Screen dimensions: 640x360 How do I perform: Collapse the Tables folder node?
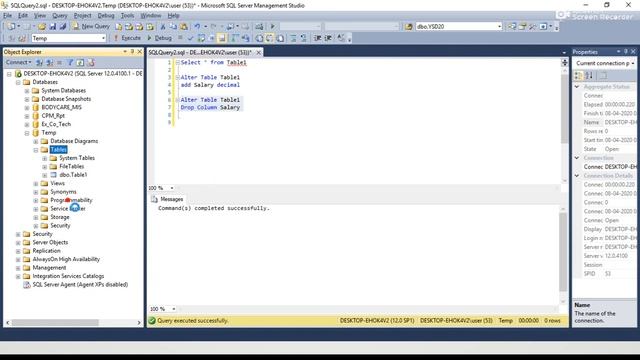(x=36, y=150)
